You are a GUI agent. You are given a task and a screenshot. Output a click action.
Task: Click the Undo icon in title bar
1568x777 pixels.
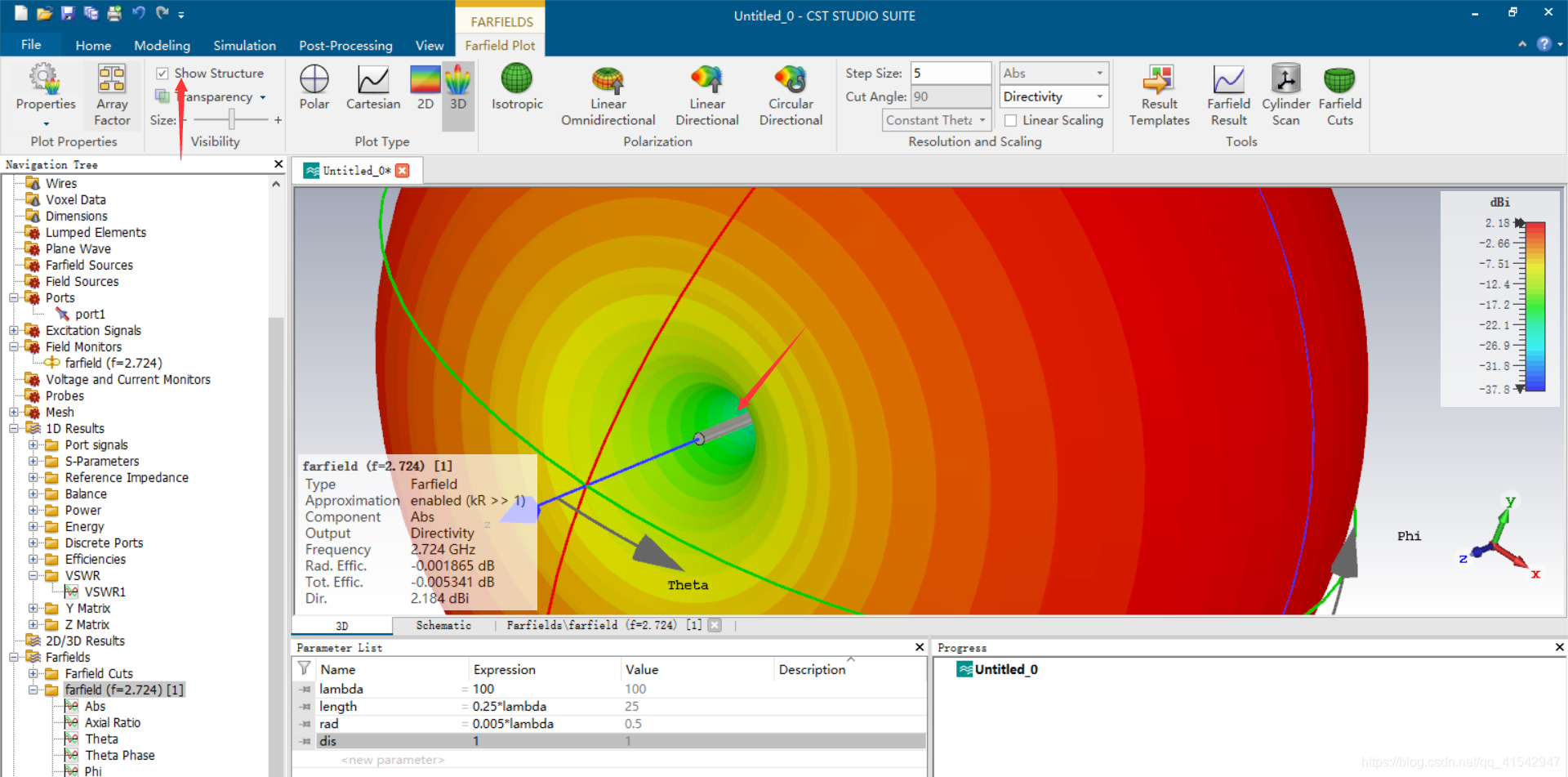139,13
